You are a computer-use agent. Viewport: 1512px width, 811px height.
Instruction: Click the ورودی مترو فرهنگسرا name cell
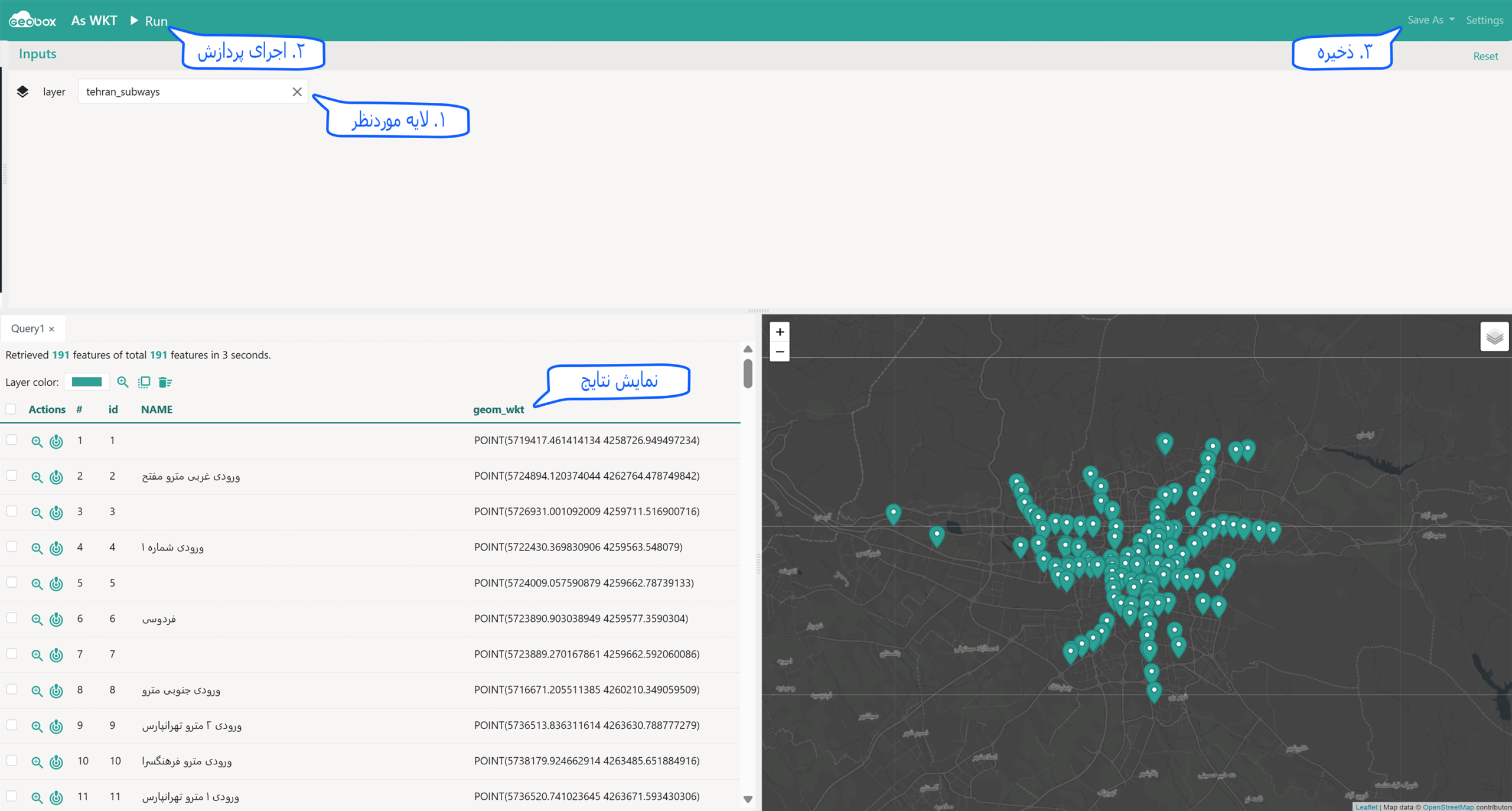tap(187, 761)
